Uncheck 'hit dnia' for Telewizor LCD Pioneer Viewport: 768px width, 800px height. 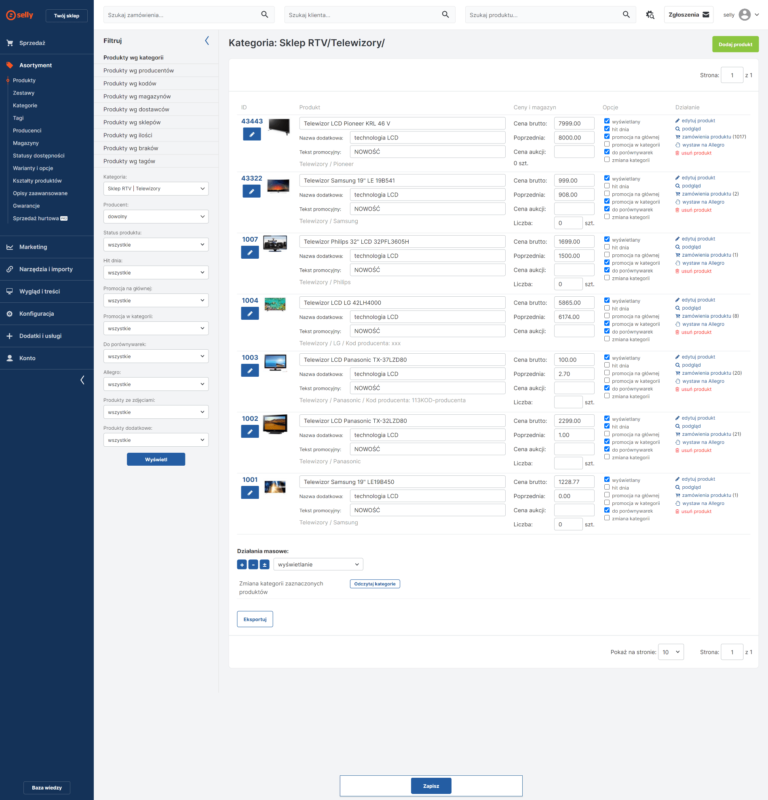pyautogui.click(x=606, y=130)
